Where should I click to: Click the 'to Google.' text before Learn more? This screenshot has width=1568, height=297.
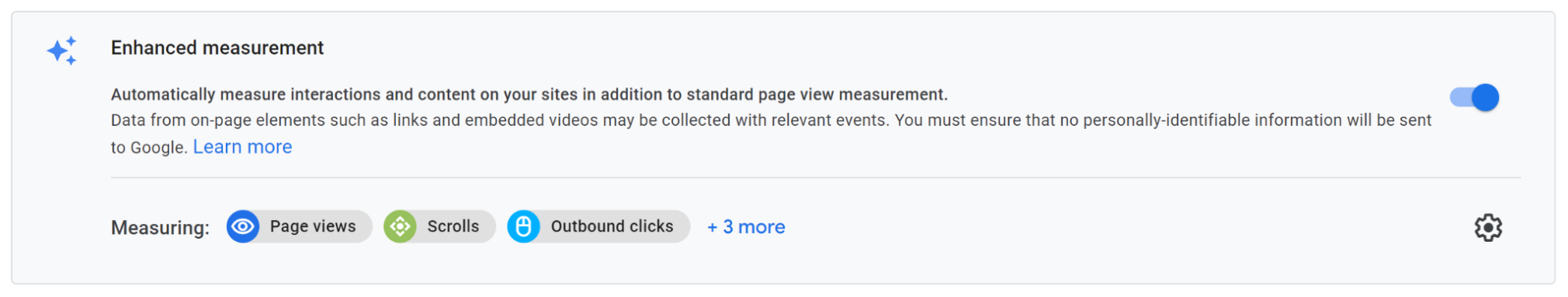point(149,148)
